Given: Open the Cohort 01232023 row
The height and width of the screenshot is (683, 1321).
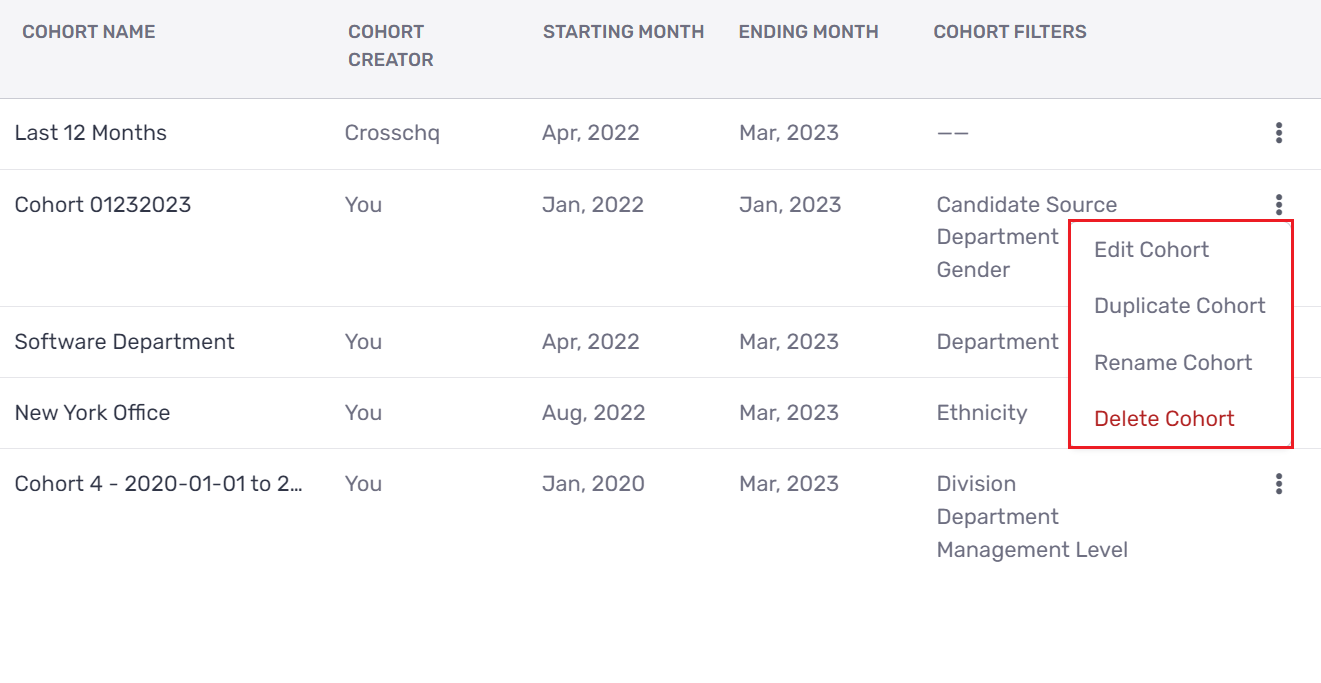Looking at the screenshot, I should [103, 205].
